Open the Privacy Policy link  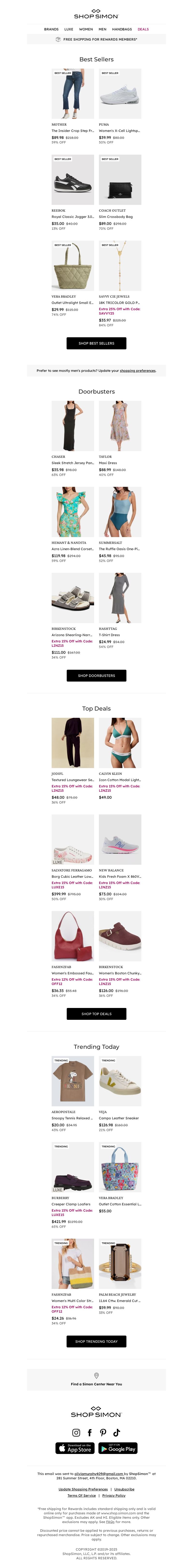coord(114,1496)
